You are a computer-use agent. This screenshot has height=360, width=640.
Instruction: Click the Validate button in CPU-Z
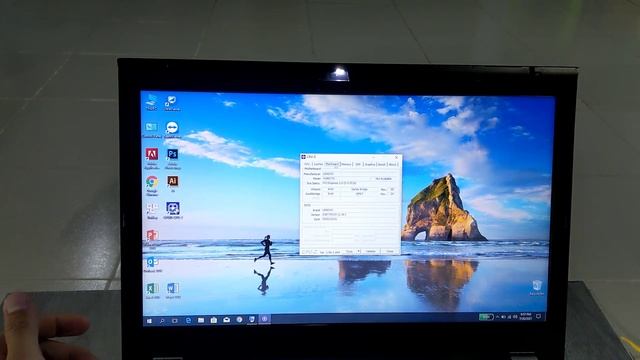click(371, 251)
